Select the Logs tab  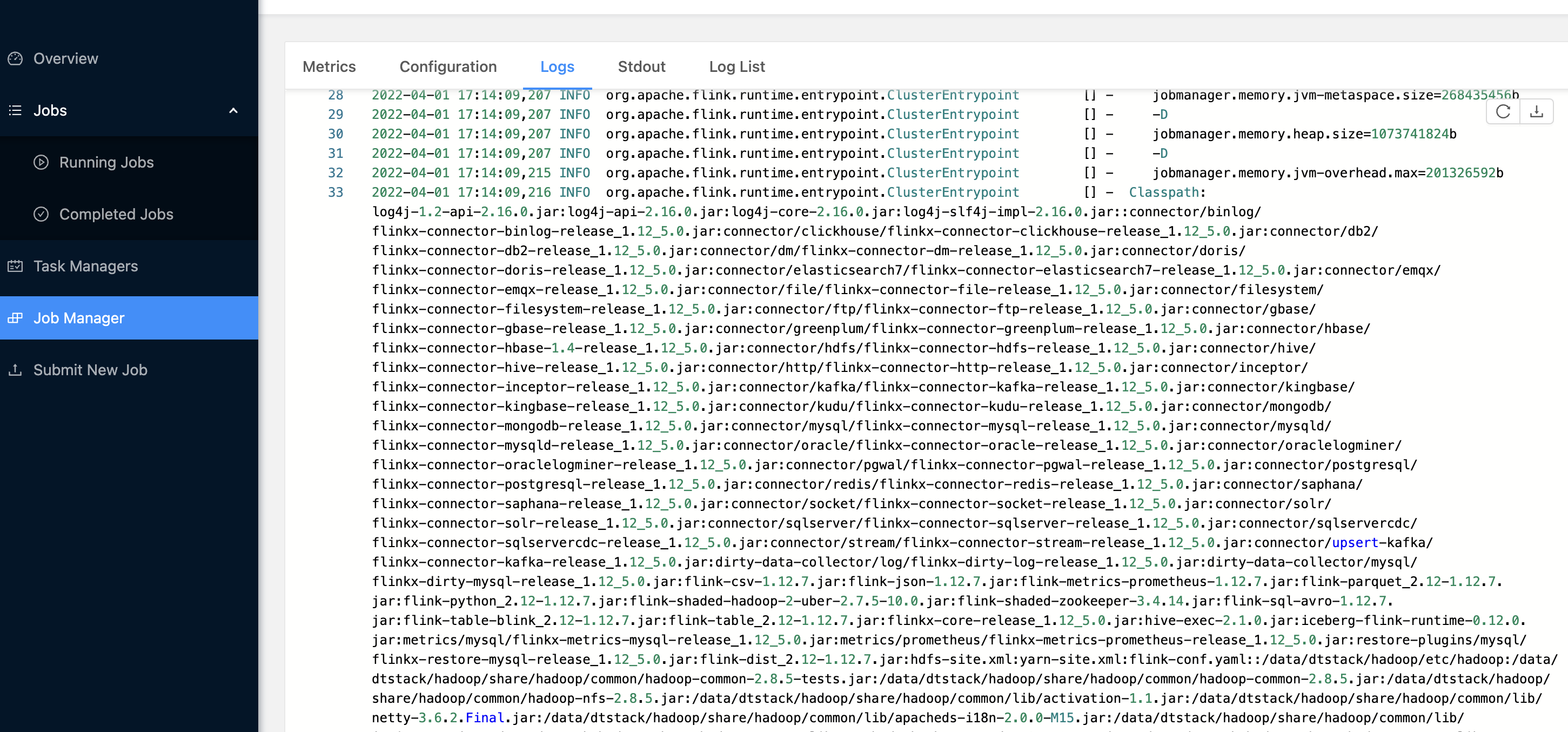point(557,67)
